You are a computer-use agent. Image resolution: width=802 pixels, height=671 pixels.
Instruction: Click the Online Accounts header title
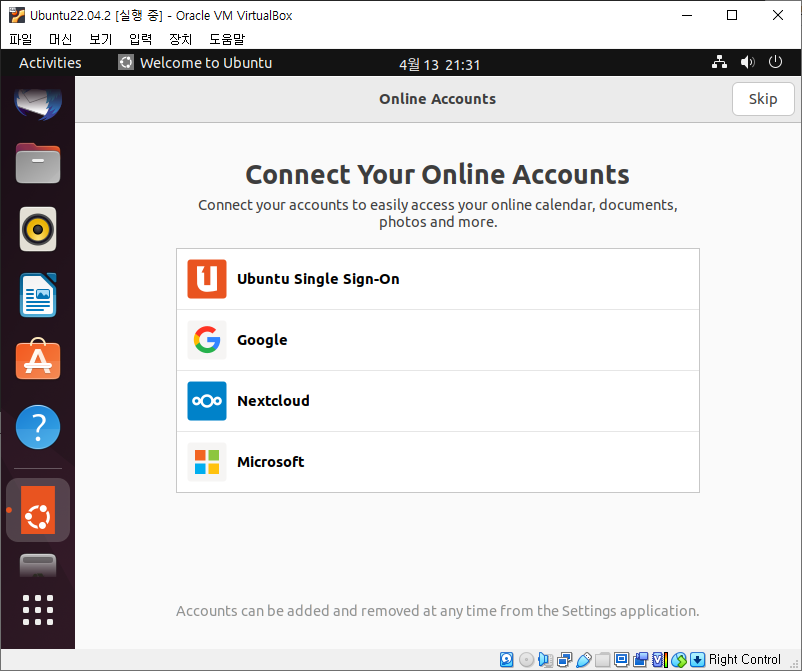coord(437,99)
